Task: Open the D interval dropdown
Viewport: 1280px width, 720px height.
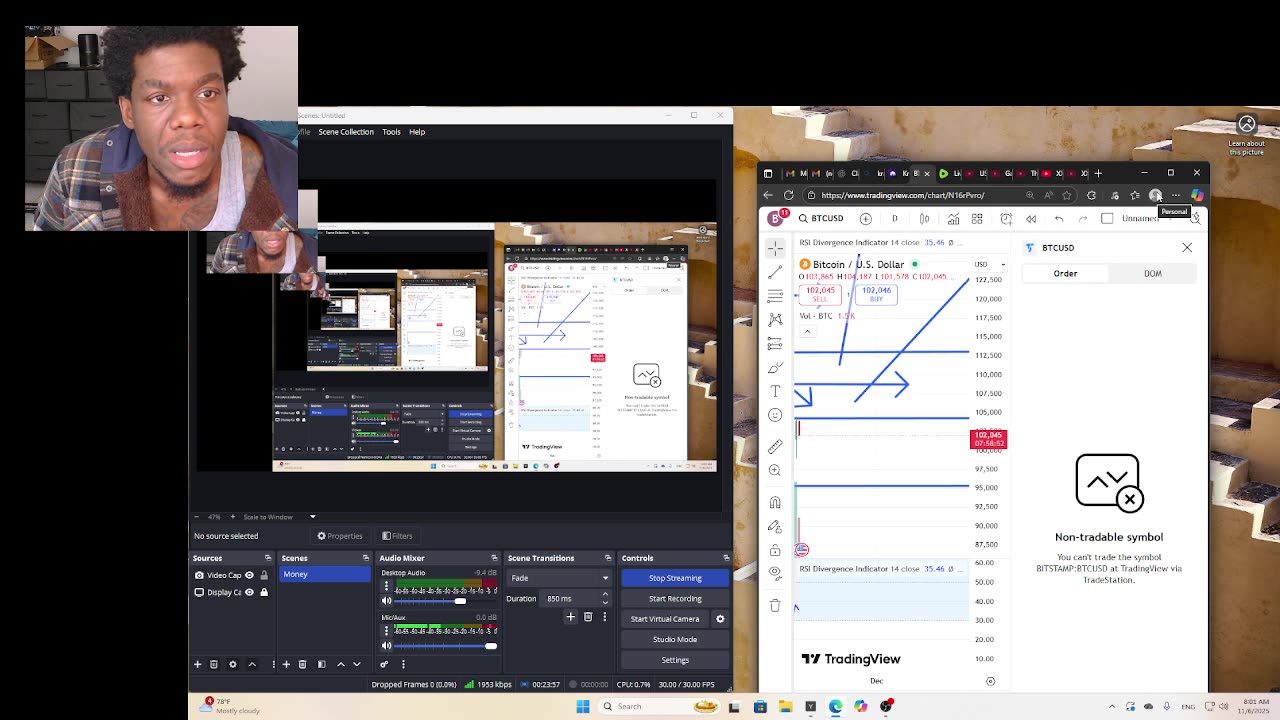Action: click(x=895, y=218)
